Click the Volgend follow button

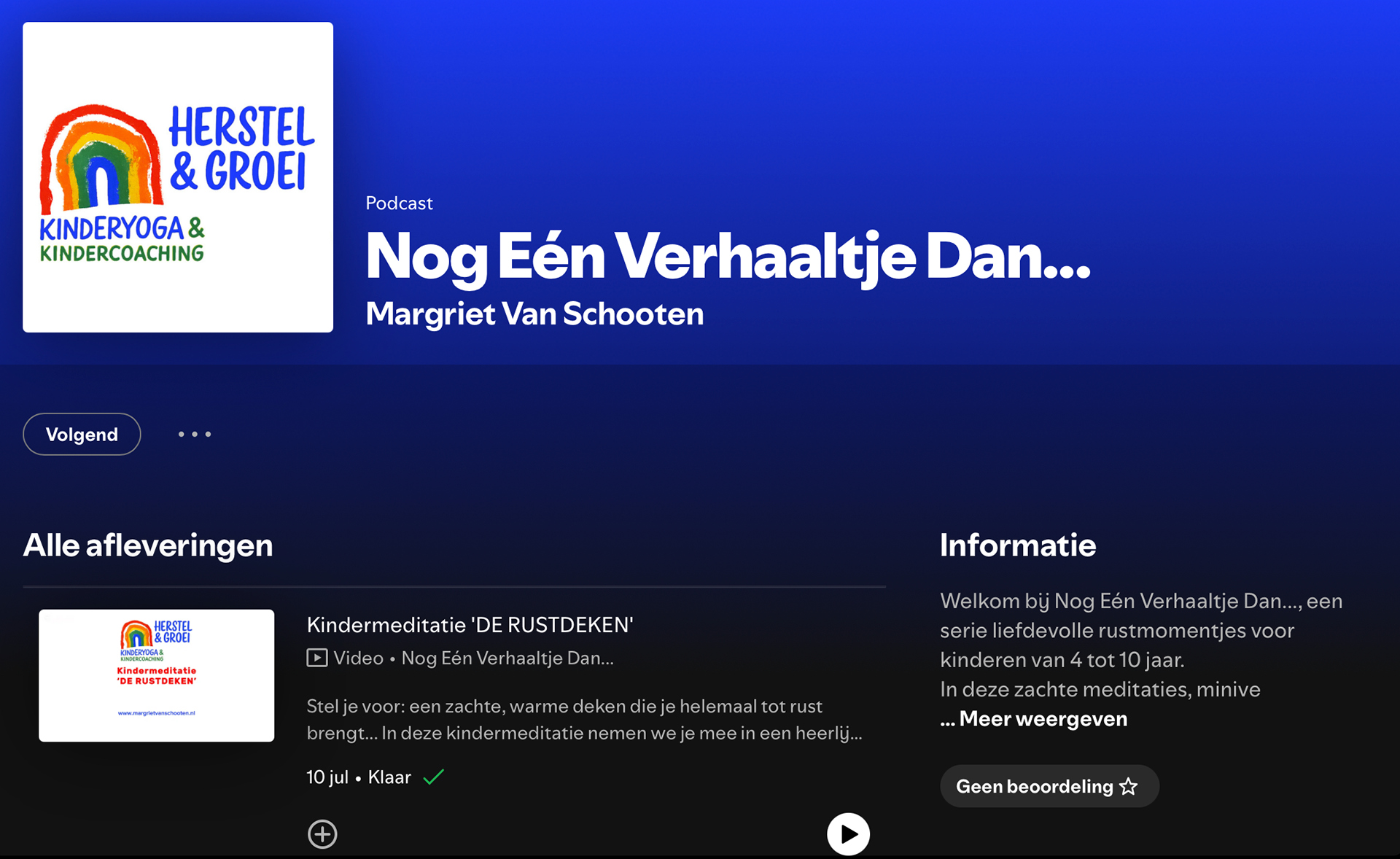[x=82, y=435]
